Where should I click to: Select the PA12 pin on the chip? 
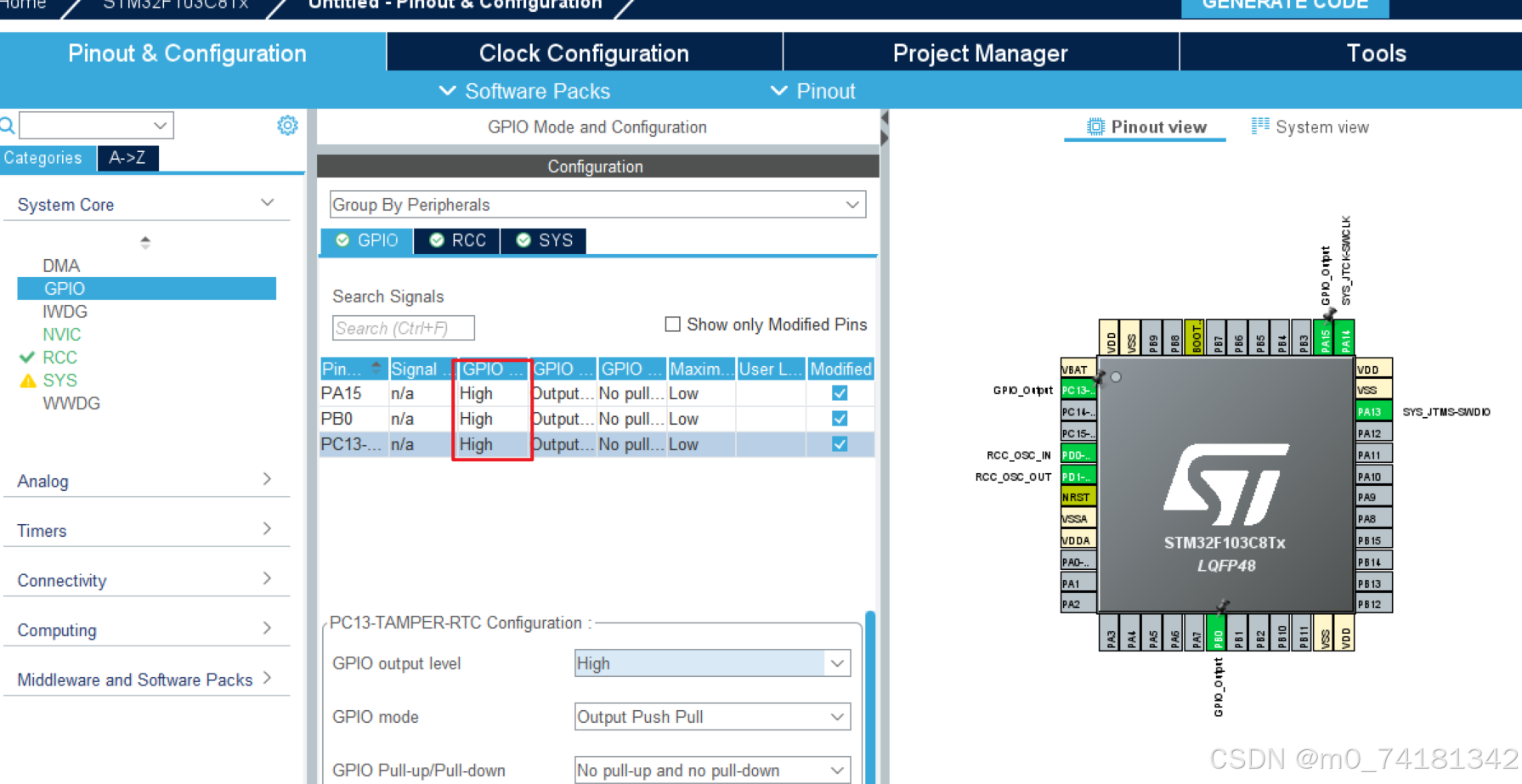click(x=1373, y=433)
